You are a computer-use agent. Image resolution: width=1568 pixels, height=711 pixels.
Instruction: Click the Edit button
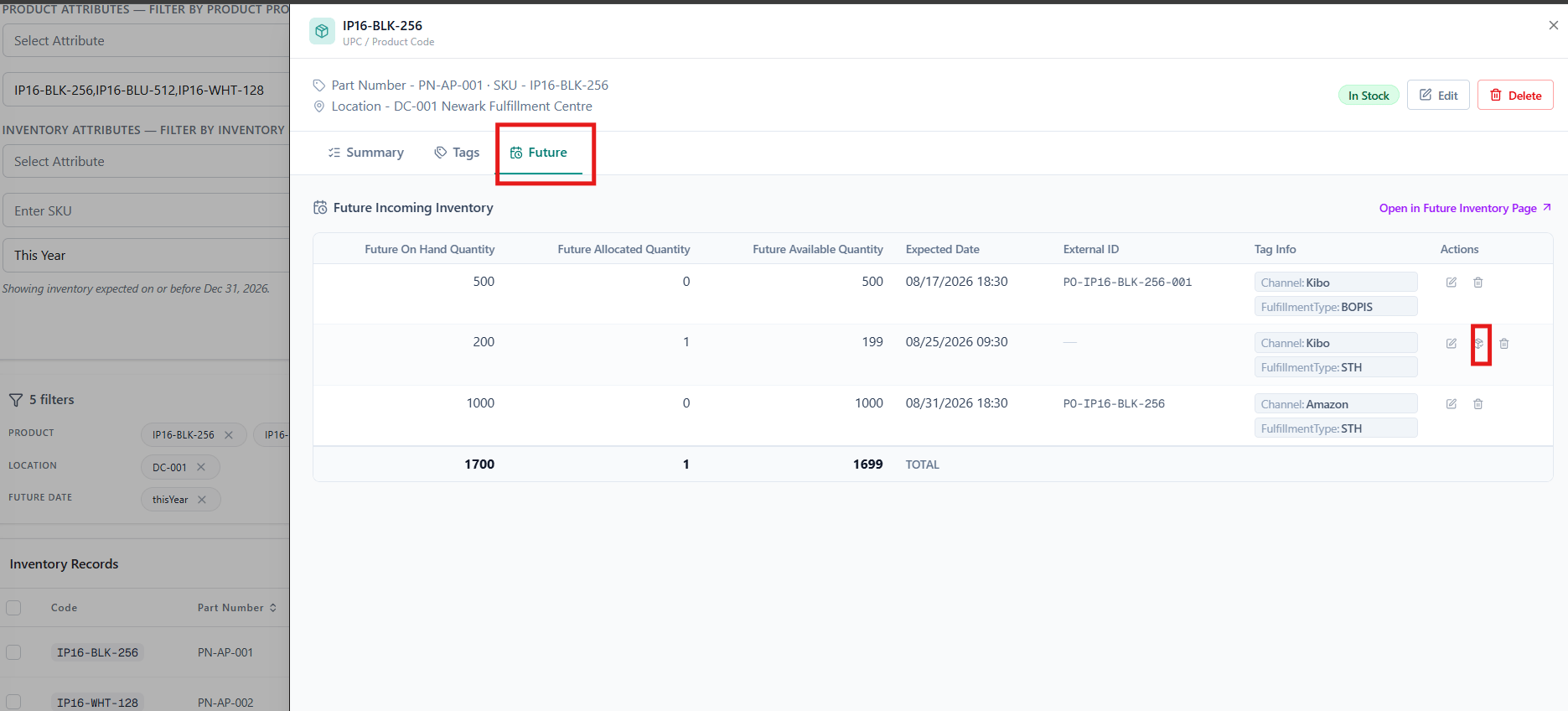pyautogui.click(x=1438, y=96)
